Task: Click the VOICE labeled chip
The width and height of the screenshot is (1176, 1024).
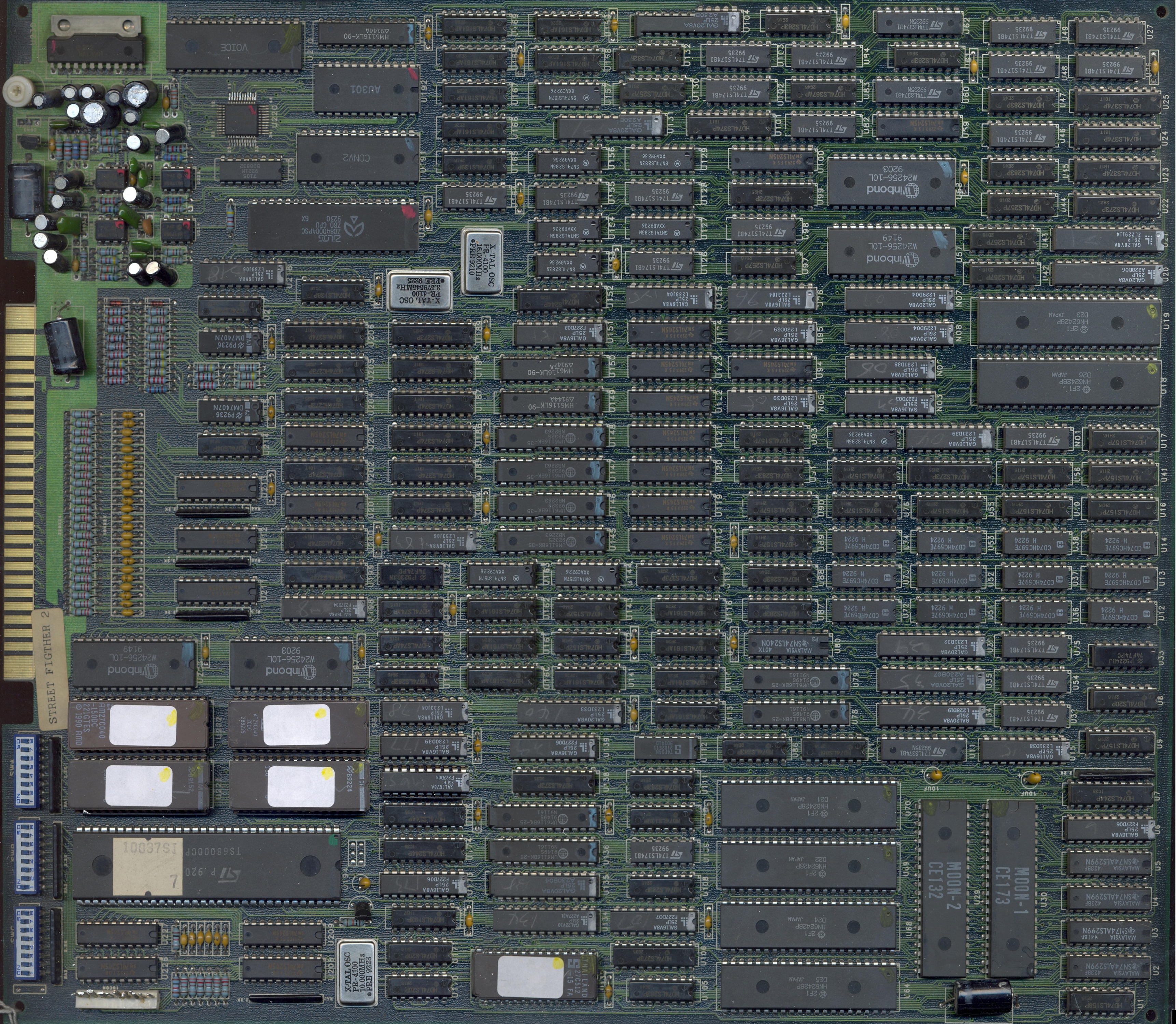Action: (x=234, y=47)
